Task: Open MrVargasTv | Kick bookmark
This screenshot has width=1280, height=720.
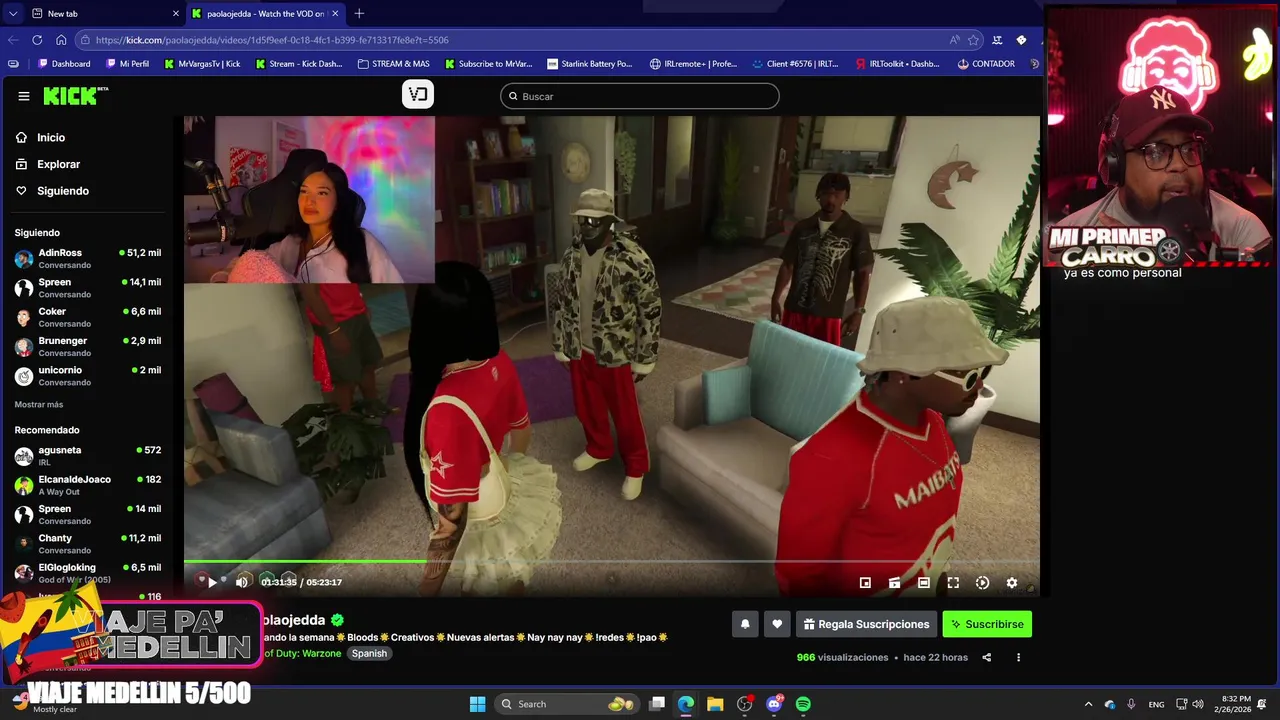Action: coord(202,64)
